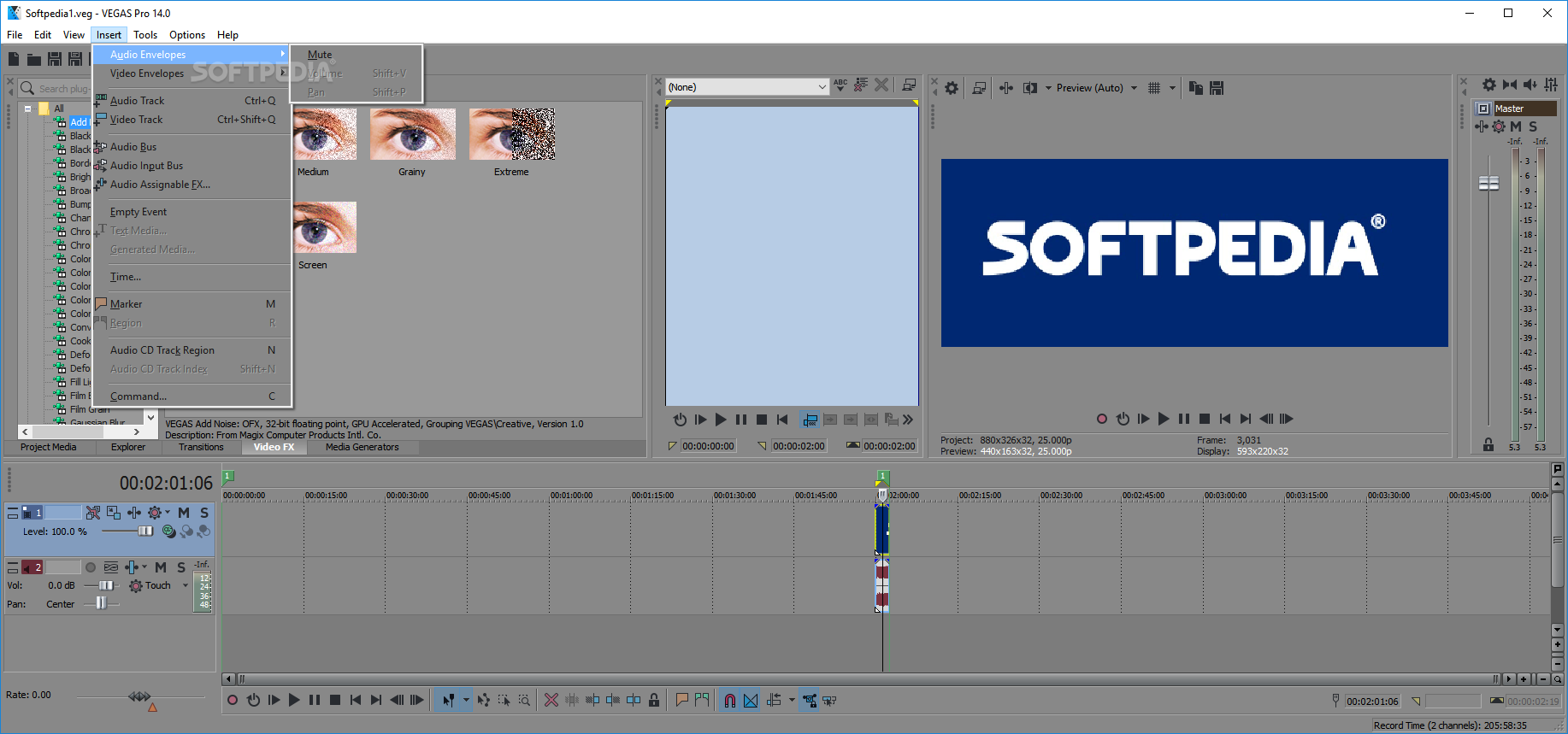Click Preview on External Monitor icon in video preview
Viewport: 1568px width, 734px height.
click(x=980, y=88)
